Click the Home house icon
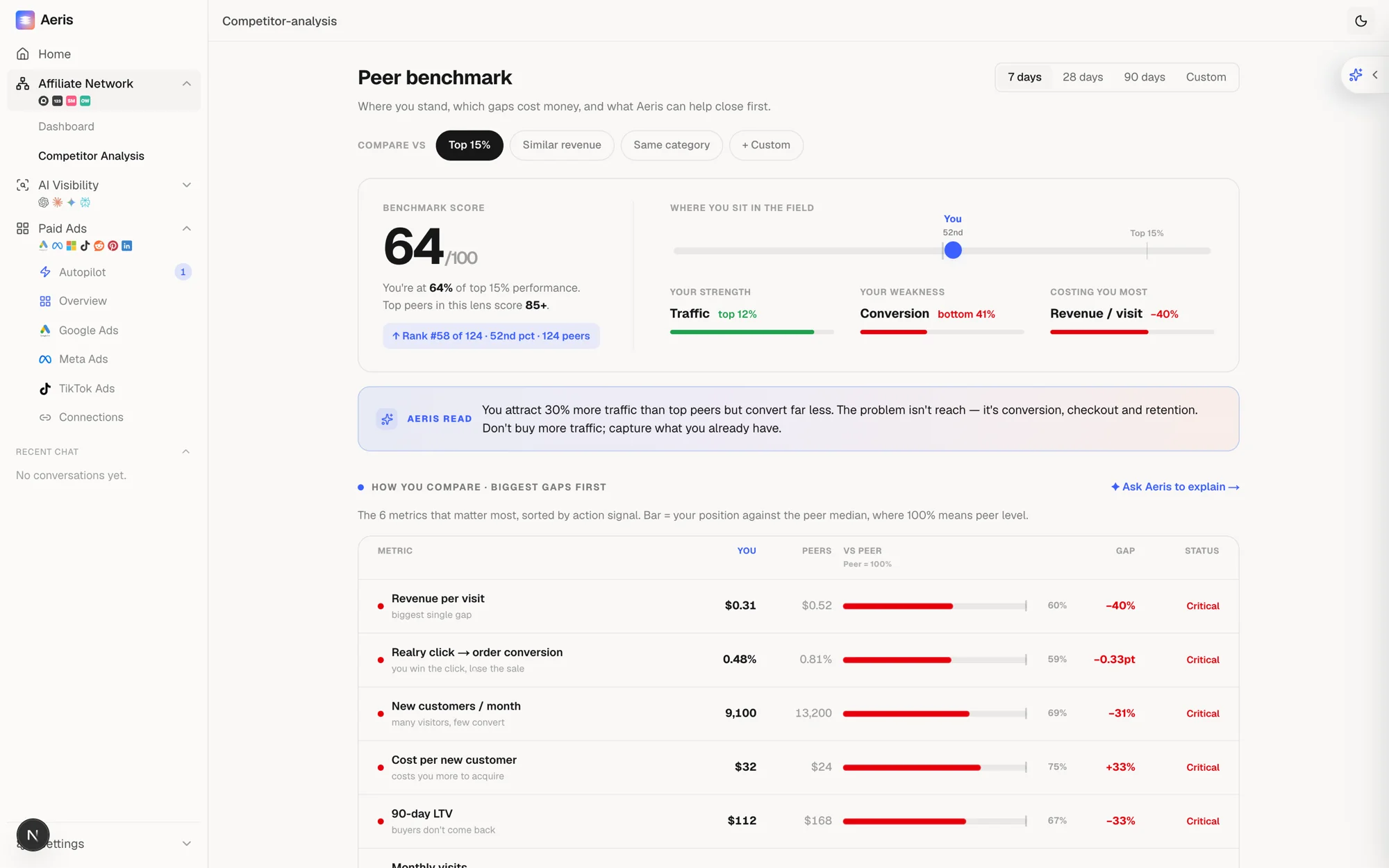 (23, 54)
